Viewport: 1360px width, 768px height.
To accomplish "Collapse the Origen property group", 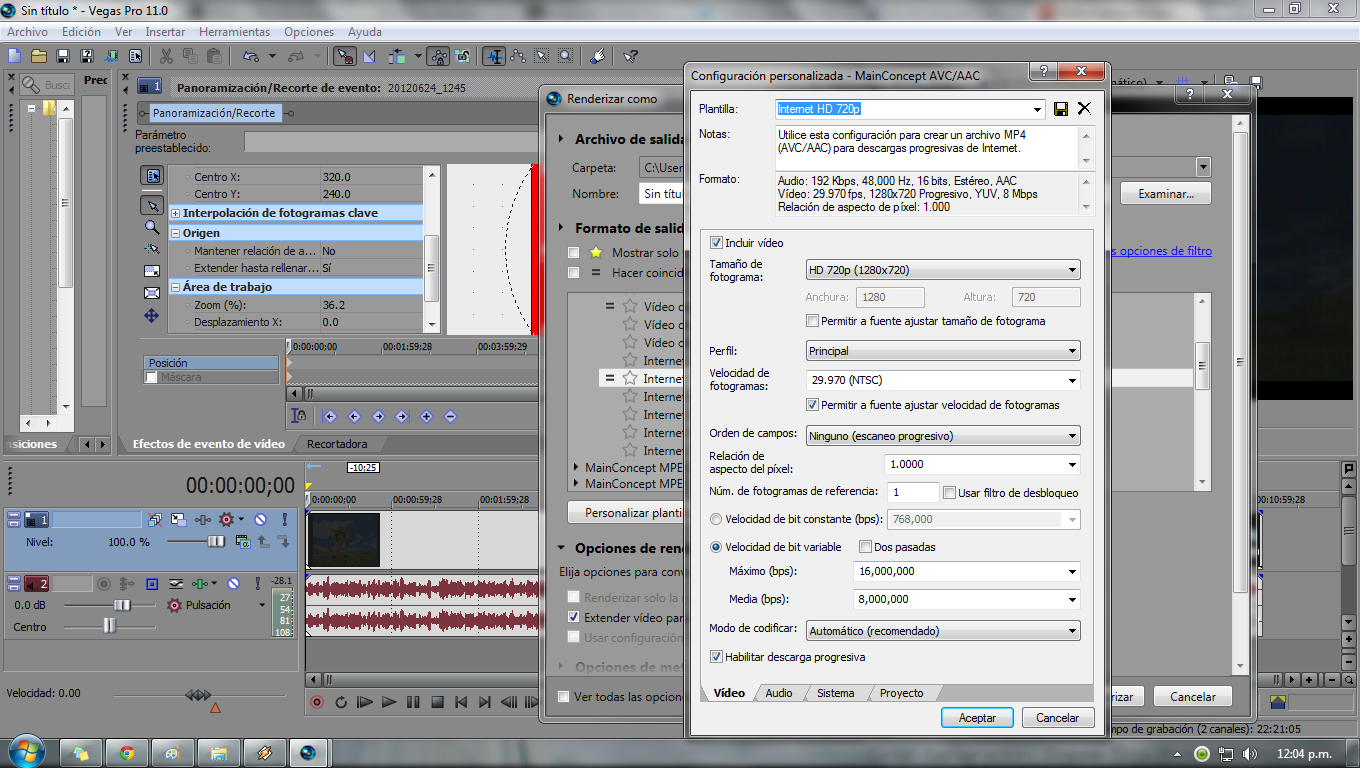I will (175, 233).
